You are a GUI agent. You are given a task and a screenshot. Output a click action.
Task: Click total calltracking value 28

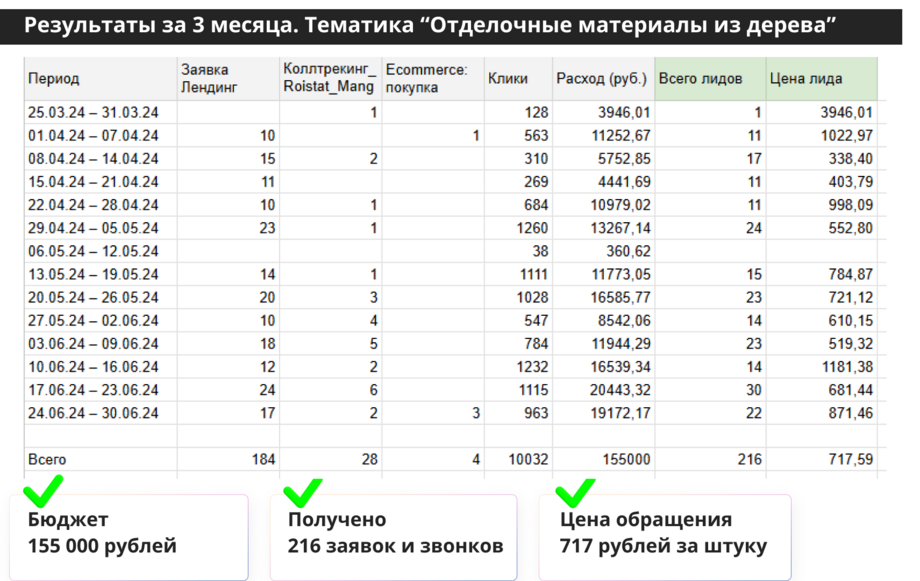pyautogui.click(x=370, y=460)
